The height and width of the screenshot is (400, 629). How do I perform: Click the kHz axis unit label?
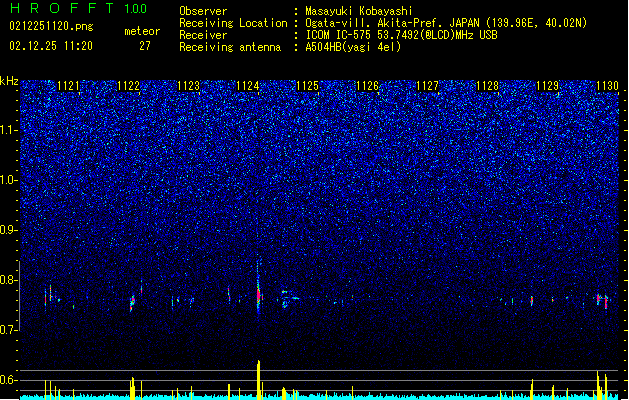pyautogui.click(x=9, y=81)
